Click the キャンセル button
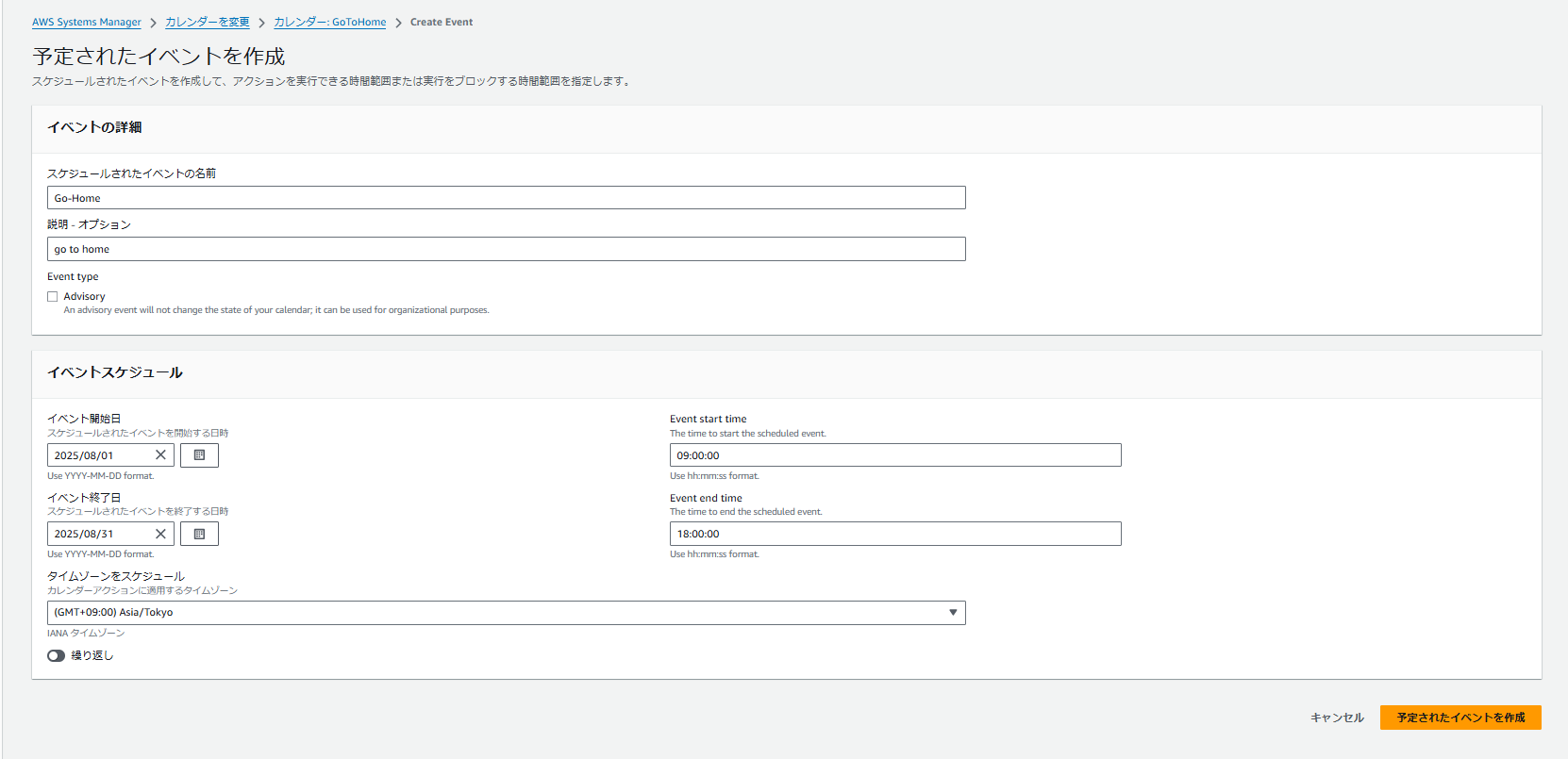The height and width of the screenshot is (759, 1568). (1337, 718)
